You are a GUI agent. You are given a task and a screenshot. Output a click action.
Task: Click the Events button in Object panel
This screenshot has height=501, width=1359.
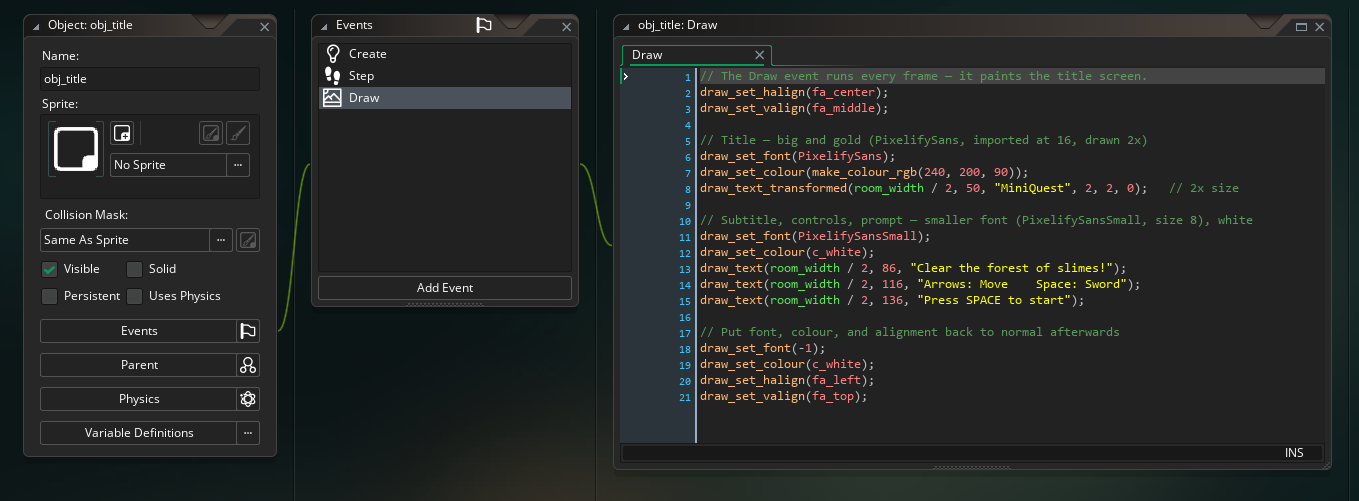[139, 331]
